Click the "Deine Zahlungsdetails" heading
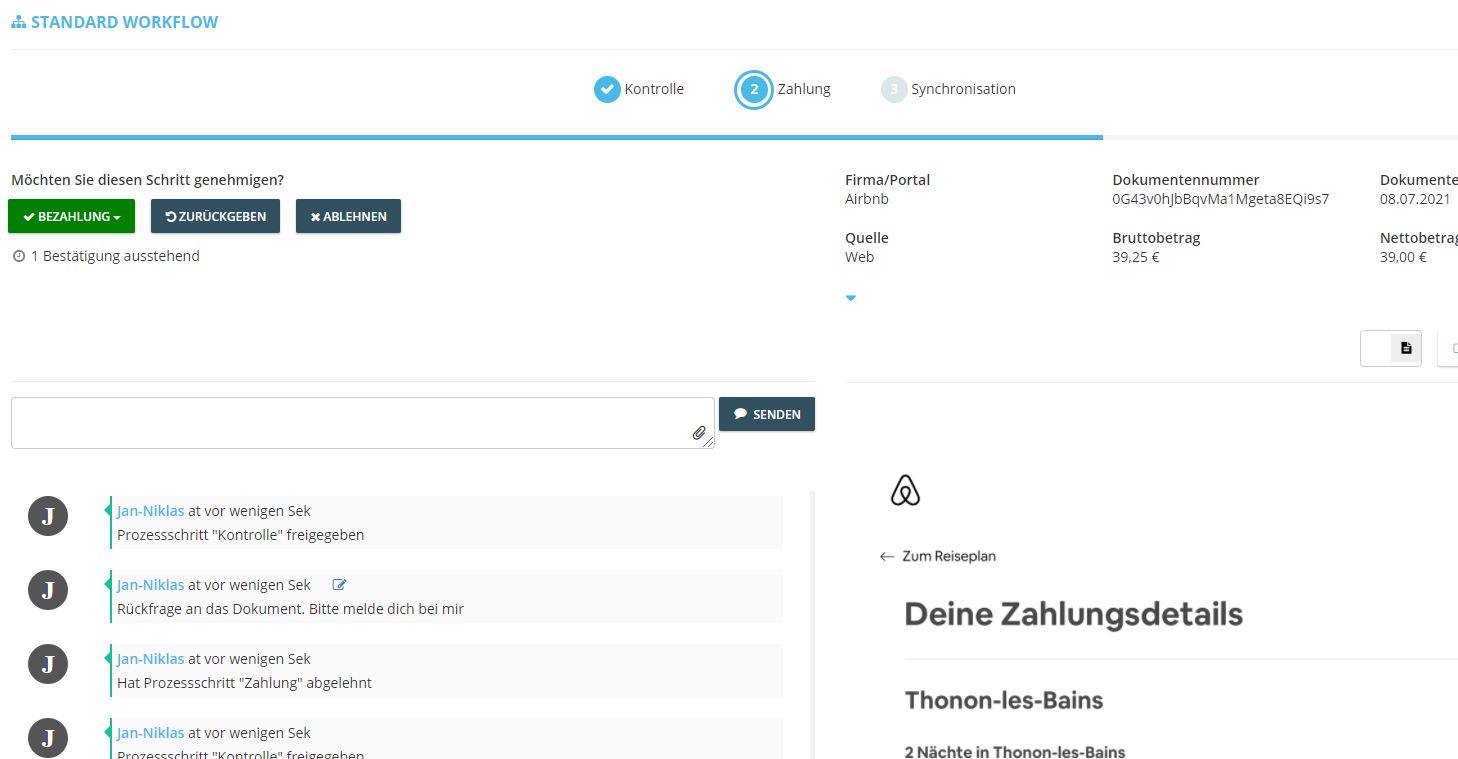1458x759 pixels. coord(1074,614)
